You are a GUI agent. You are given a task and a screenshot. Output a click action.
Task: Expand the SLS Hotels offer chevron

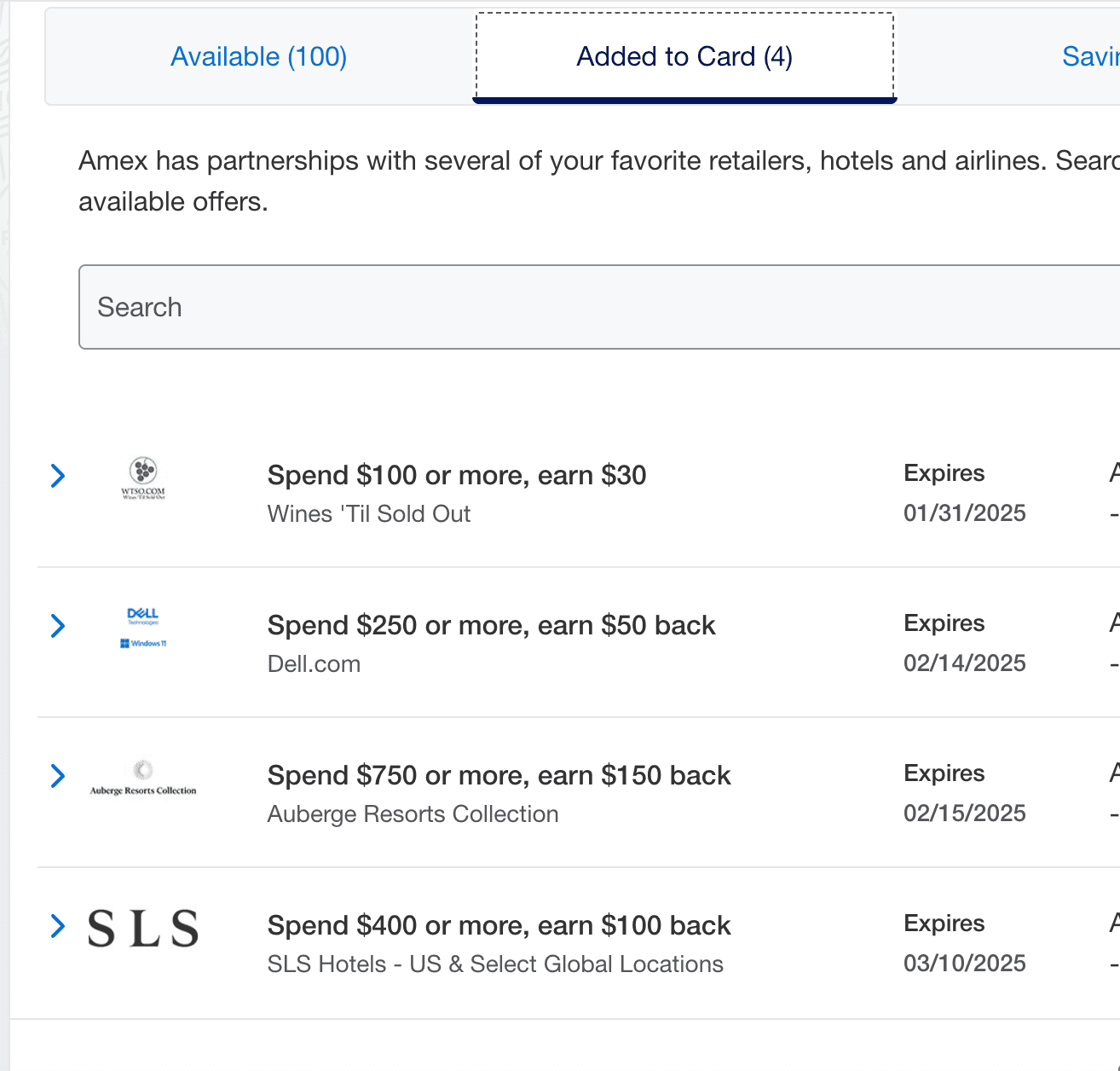click(x=58, y=926)
